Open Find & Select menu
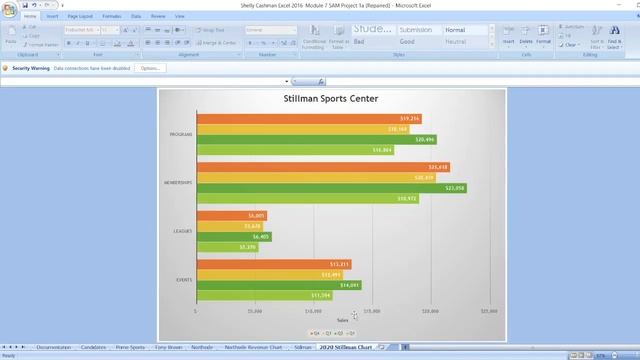Image resolution: width=640 pixels, height=360 pixels. coord(614,37)
